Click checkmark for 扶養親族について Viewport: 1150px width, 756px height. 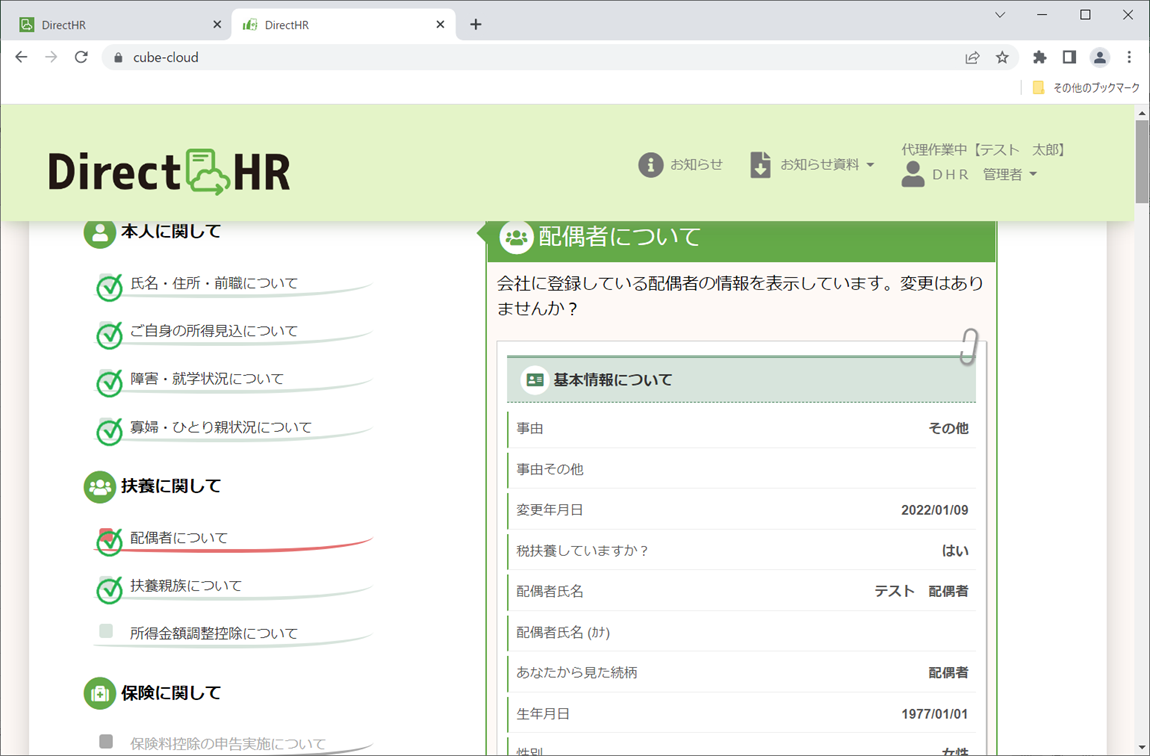pyautogui.click(x=109, y=590)
